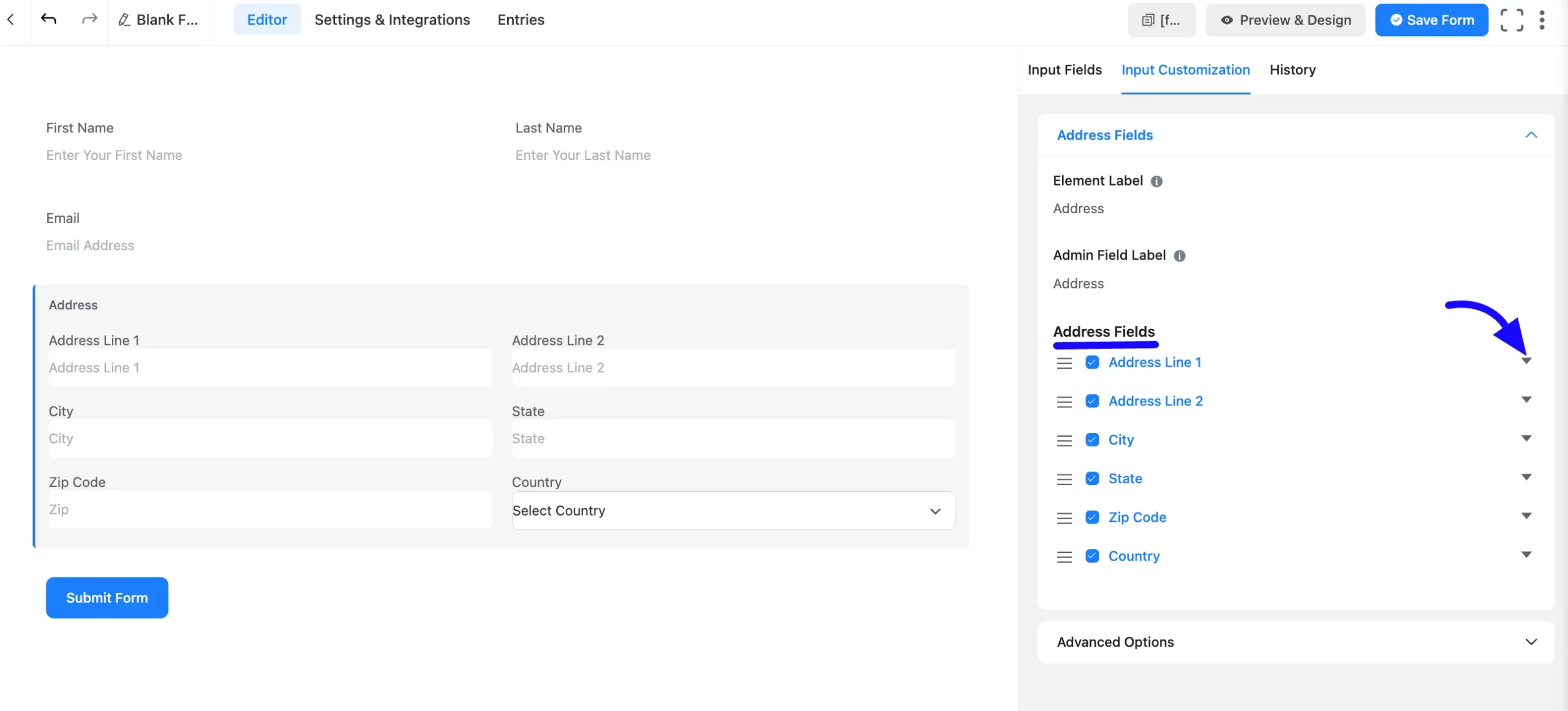Switch to the Input Fields tab

pyautogui.click(x=1065, y=70)
